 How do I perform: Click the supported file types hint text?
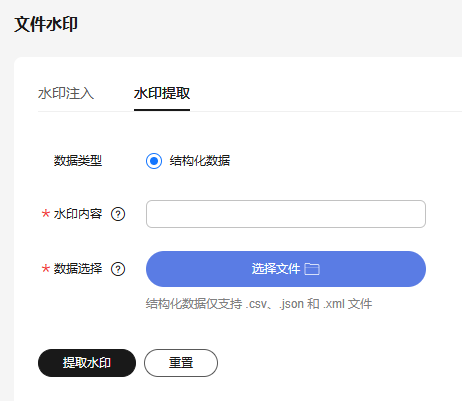click(259, 304)
